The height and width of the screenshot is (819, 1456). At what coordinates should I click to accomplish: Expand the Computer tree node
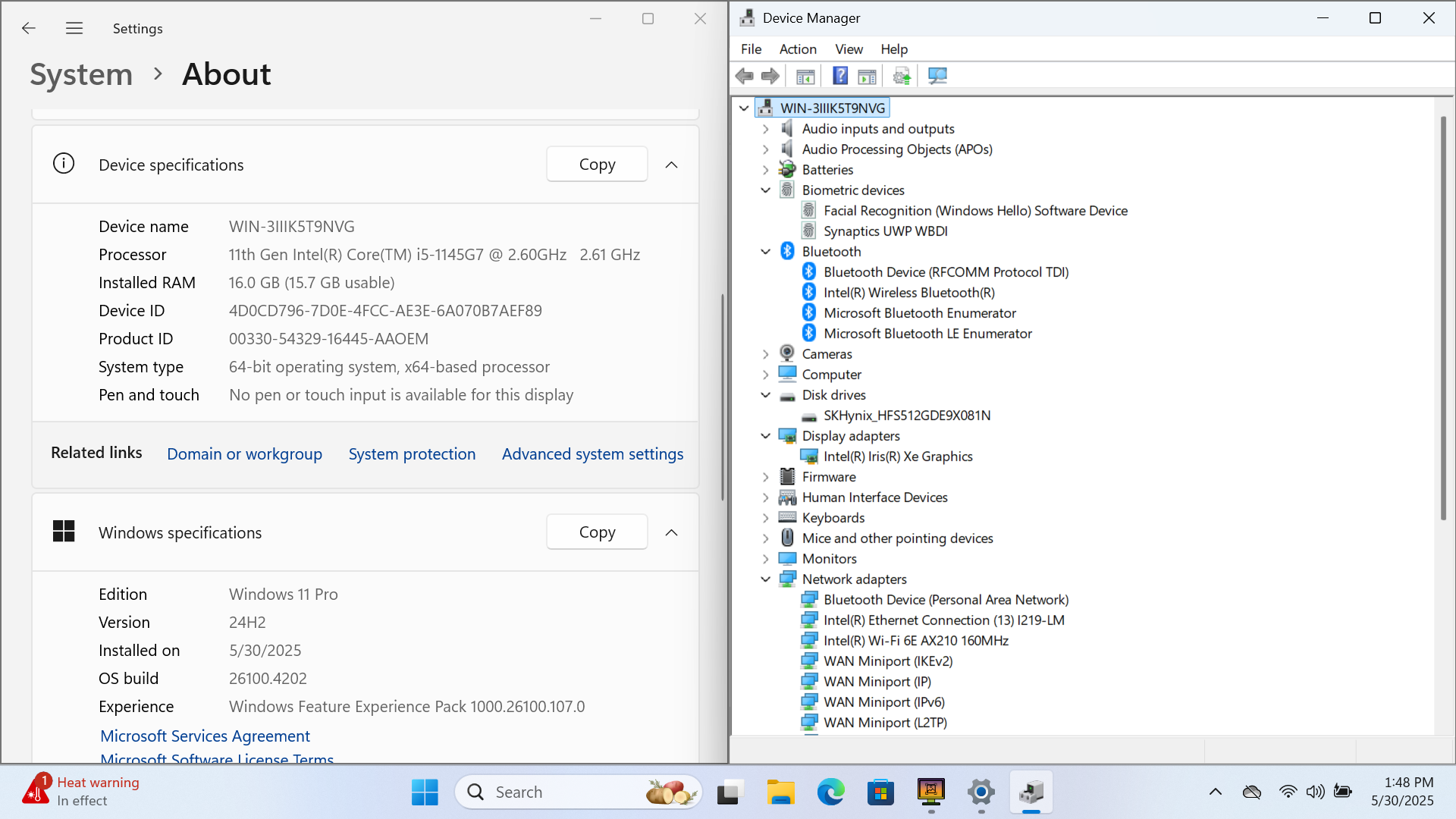tap(766, 374)
